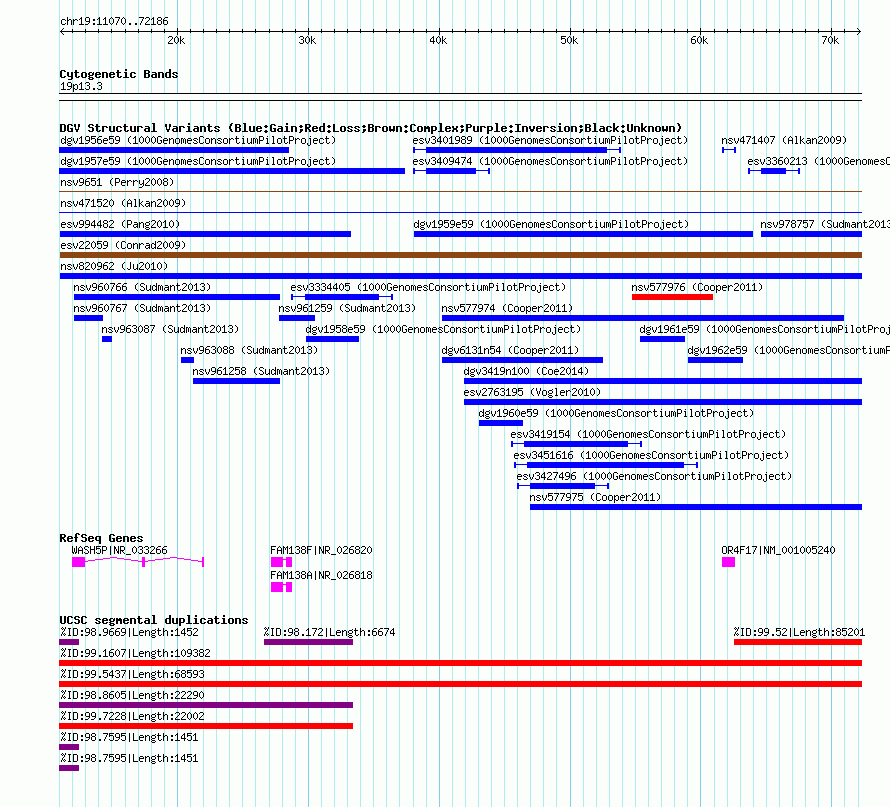This screenshot has width=890, height=807.
Task: Click the red duplication bar of length 85201
Action: [798, 642]
